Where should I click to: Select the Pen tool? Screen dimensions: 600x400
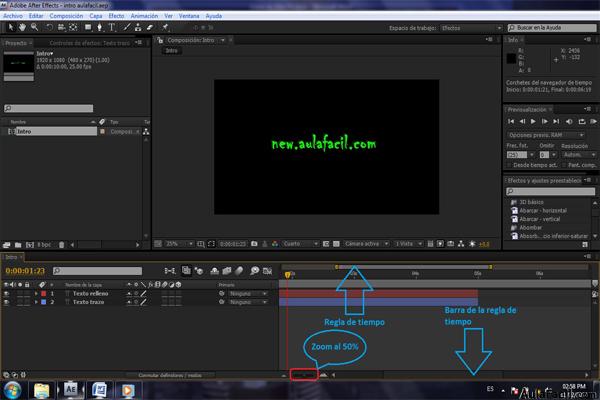pos(99,27)
